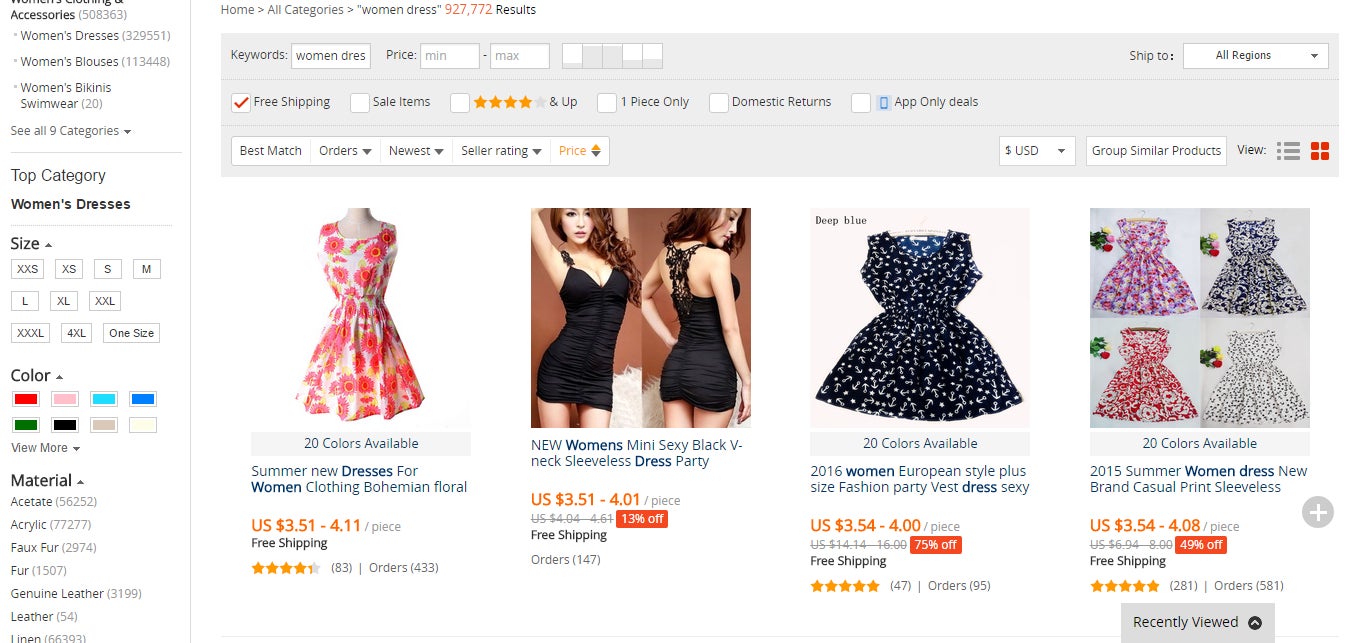Open the Ship to All Regions dropdown

[1256, 56]
